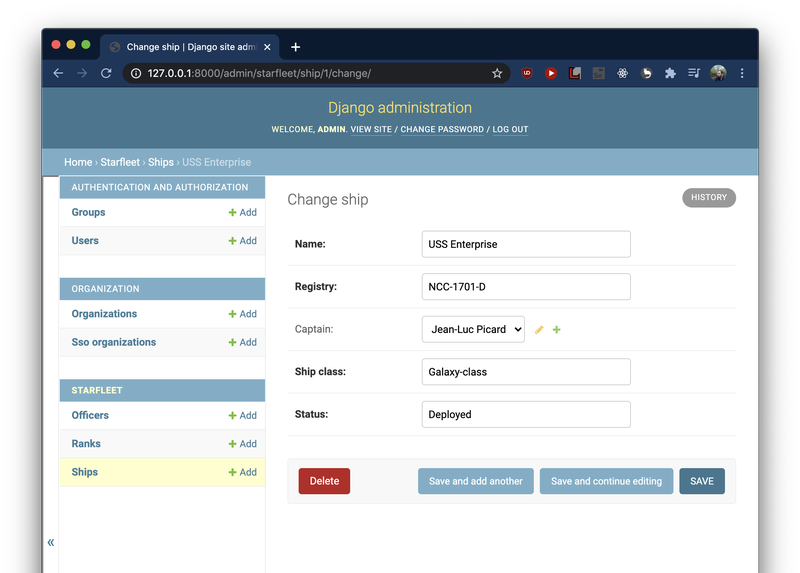Click the Status input field
The height and width of the screenshot is (573, 800).
(x=526, y=414)
